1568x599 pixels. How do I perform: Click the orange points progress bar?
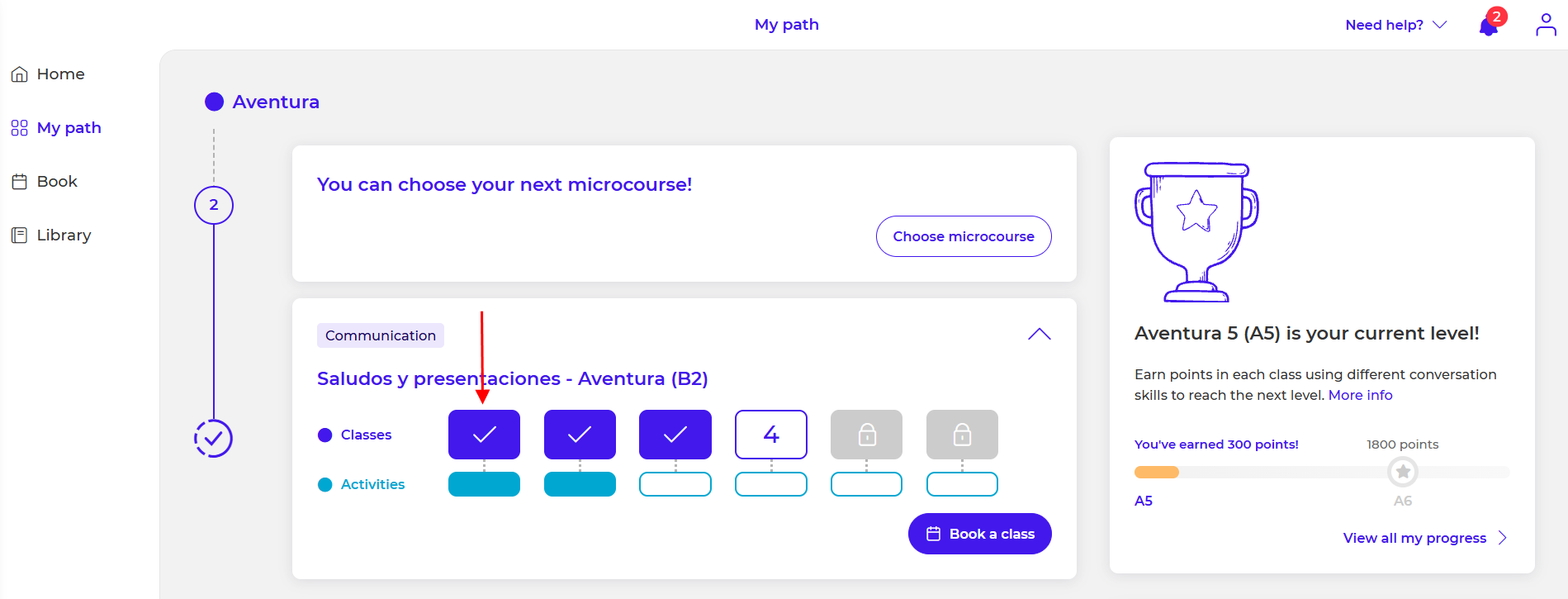point(1157,472)
